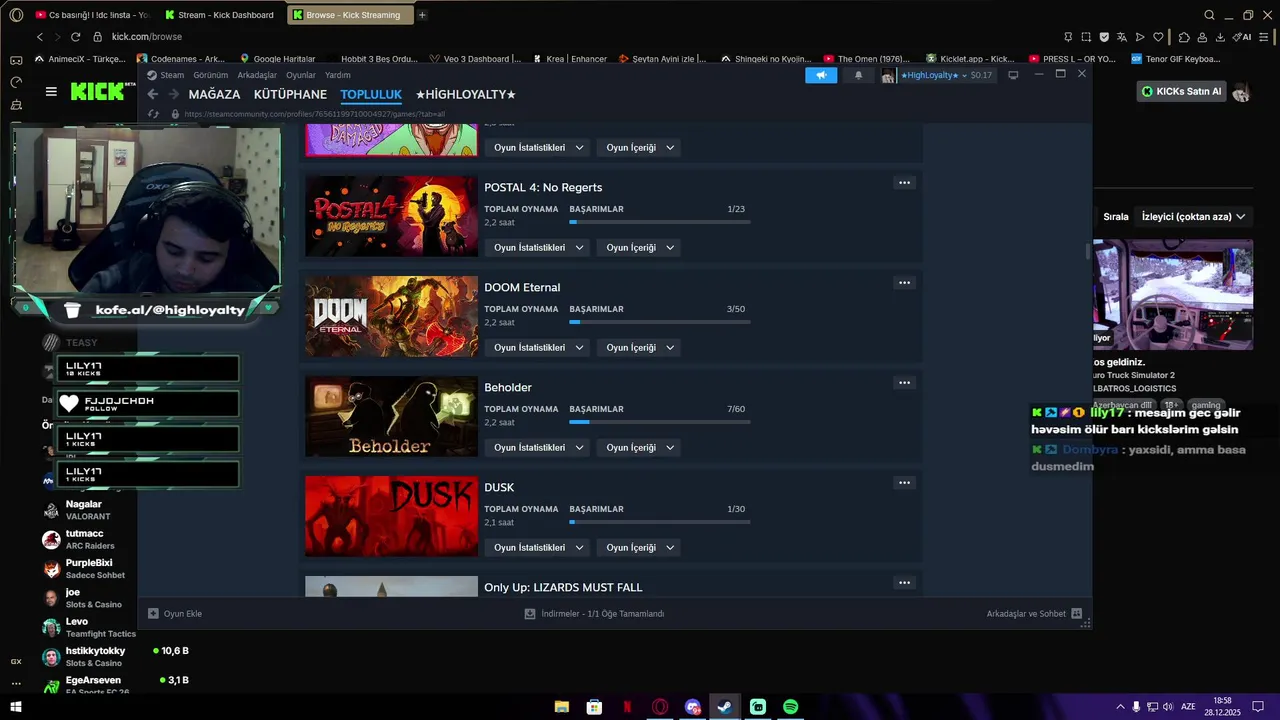Open more options for POSTAL 4: No Regerts
The image size is (1280, 720).
[904, 183]
